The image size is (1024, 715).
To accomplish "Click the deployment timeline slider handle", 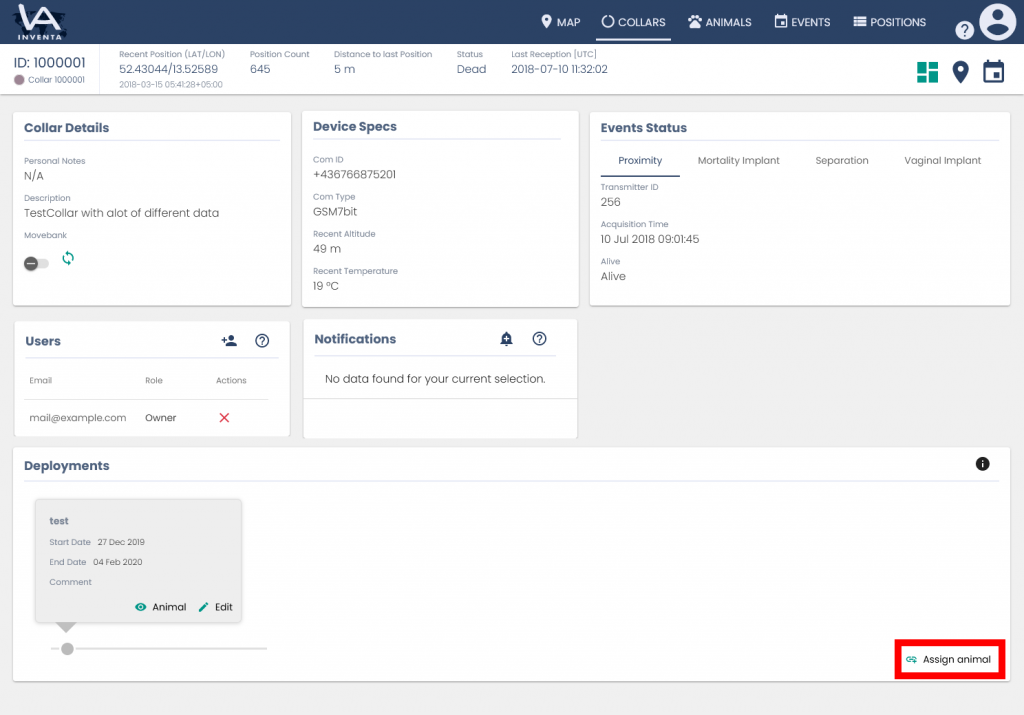I will click(x=67, y=649).
